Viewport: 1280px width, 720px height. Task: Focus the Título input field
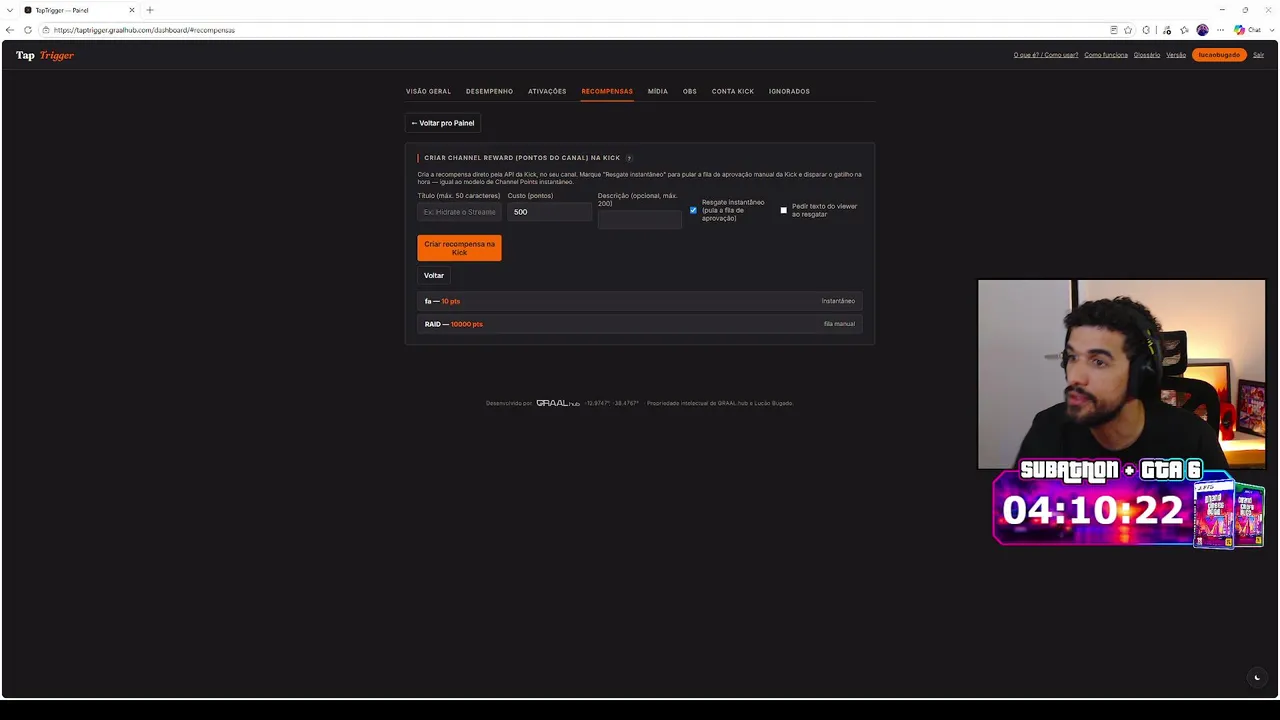point(459,212)
